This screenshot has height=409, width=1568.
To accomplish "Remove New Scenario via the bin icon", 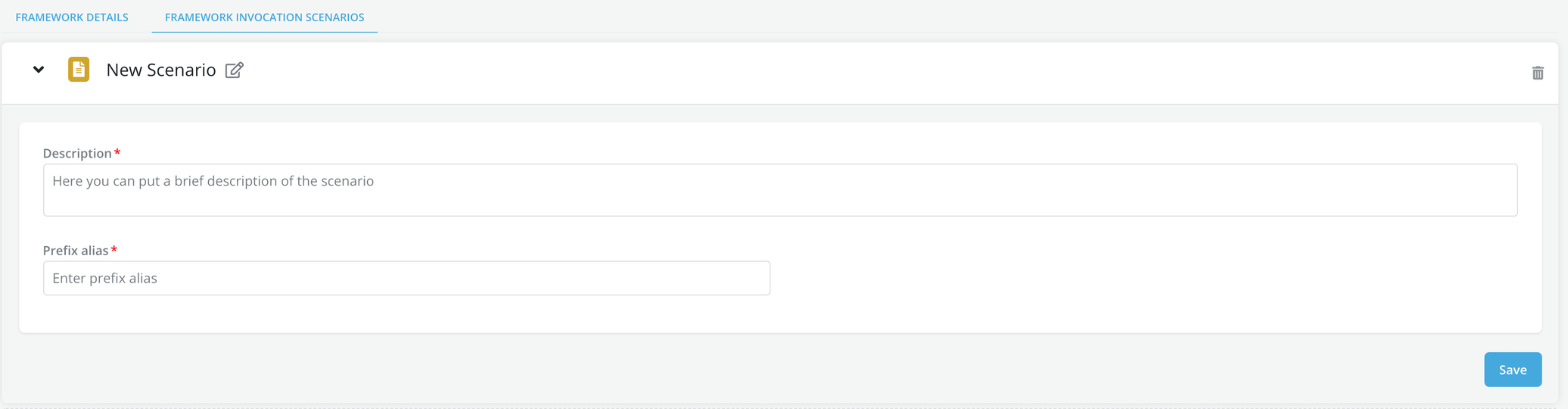I will [1537, 73].
